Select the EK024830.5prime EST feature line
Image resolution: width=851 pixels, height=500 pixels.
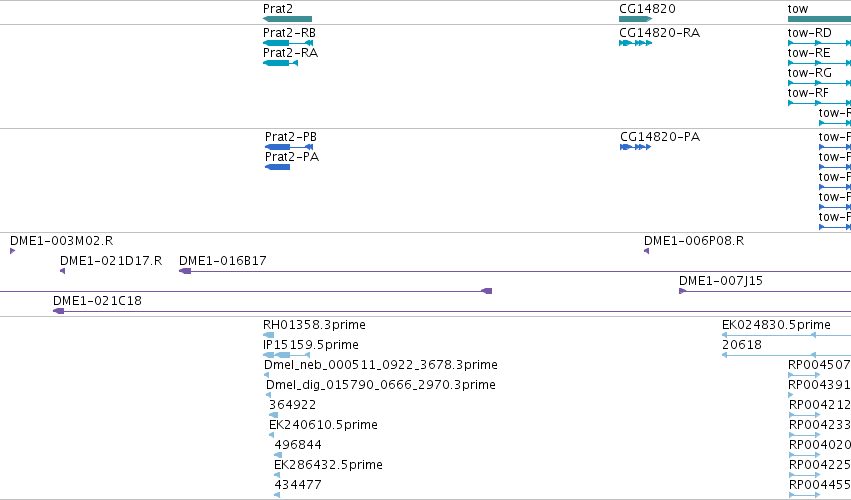pos(786,335)
